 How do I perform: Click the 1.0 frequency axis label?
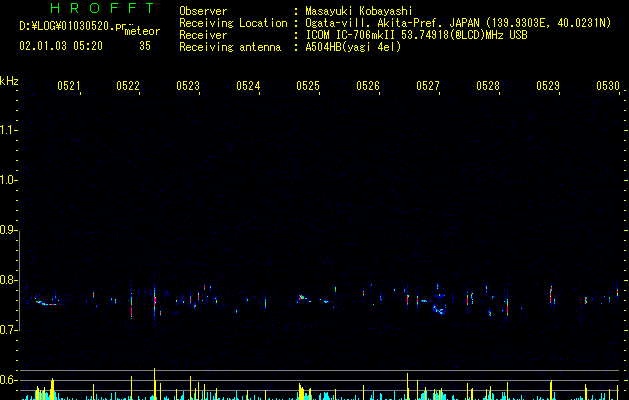pyautogui.click(x=8, y=180)
